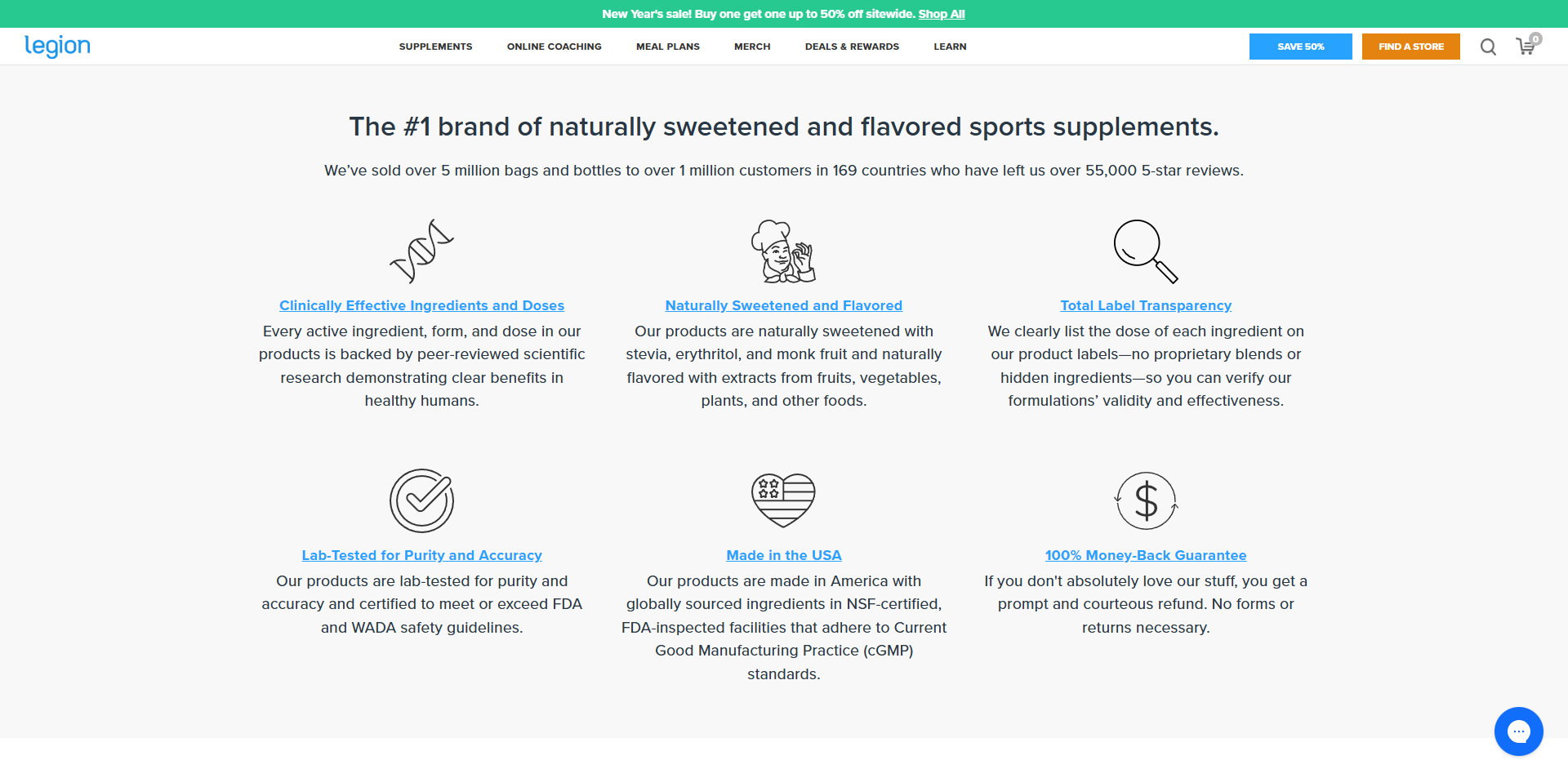Click the heart-shaped USA flag icon
This screenshot has height=778, width=1568.
(783, 500)
